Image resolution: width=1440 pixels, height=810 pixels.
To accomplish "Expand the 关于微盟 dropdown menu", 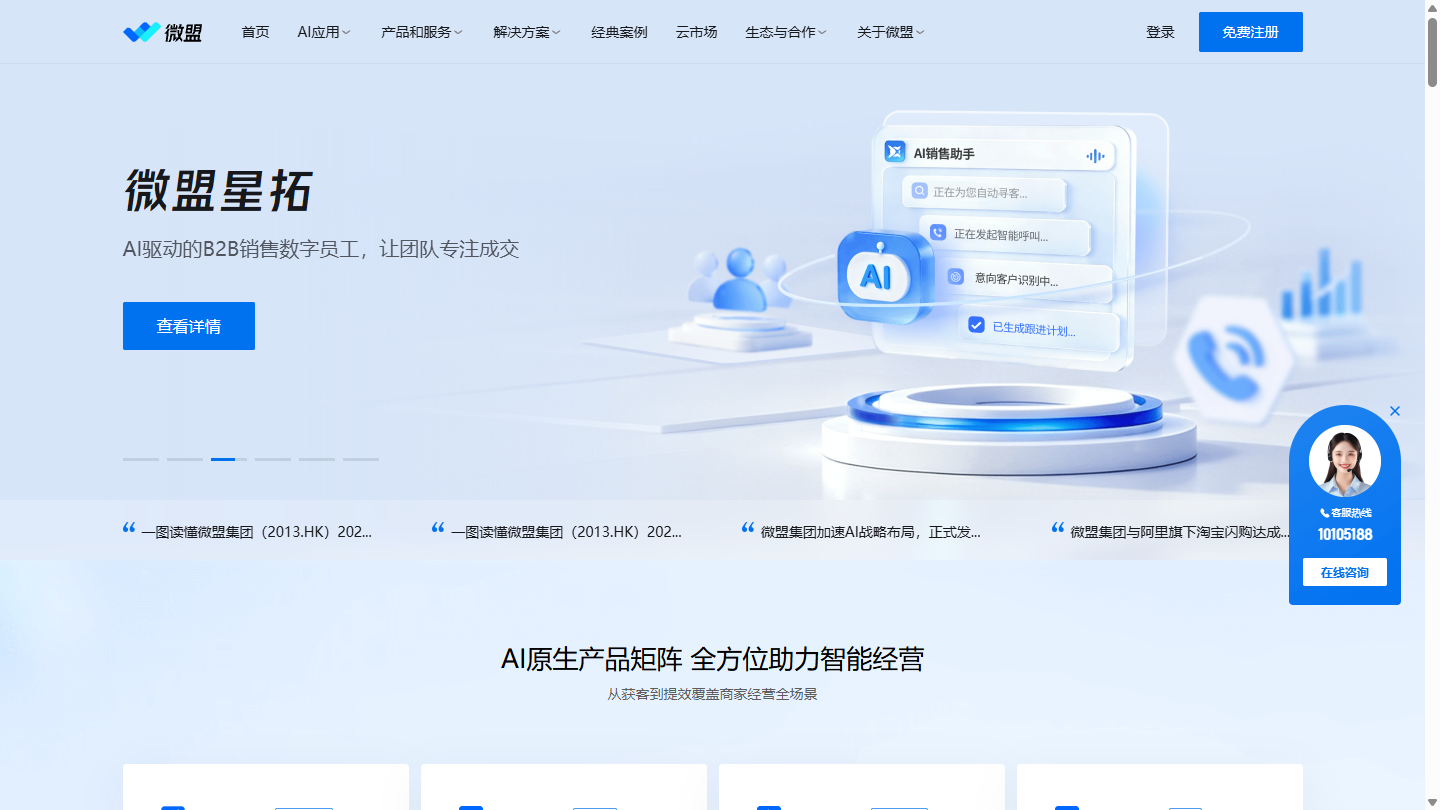I will [891, 32].
